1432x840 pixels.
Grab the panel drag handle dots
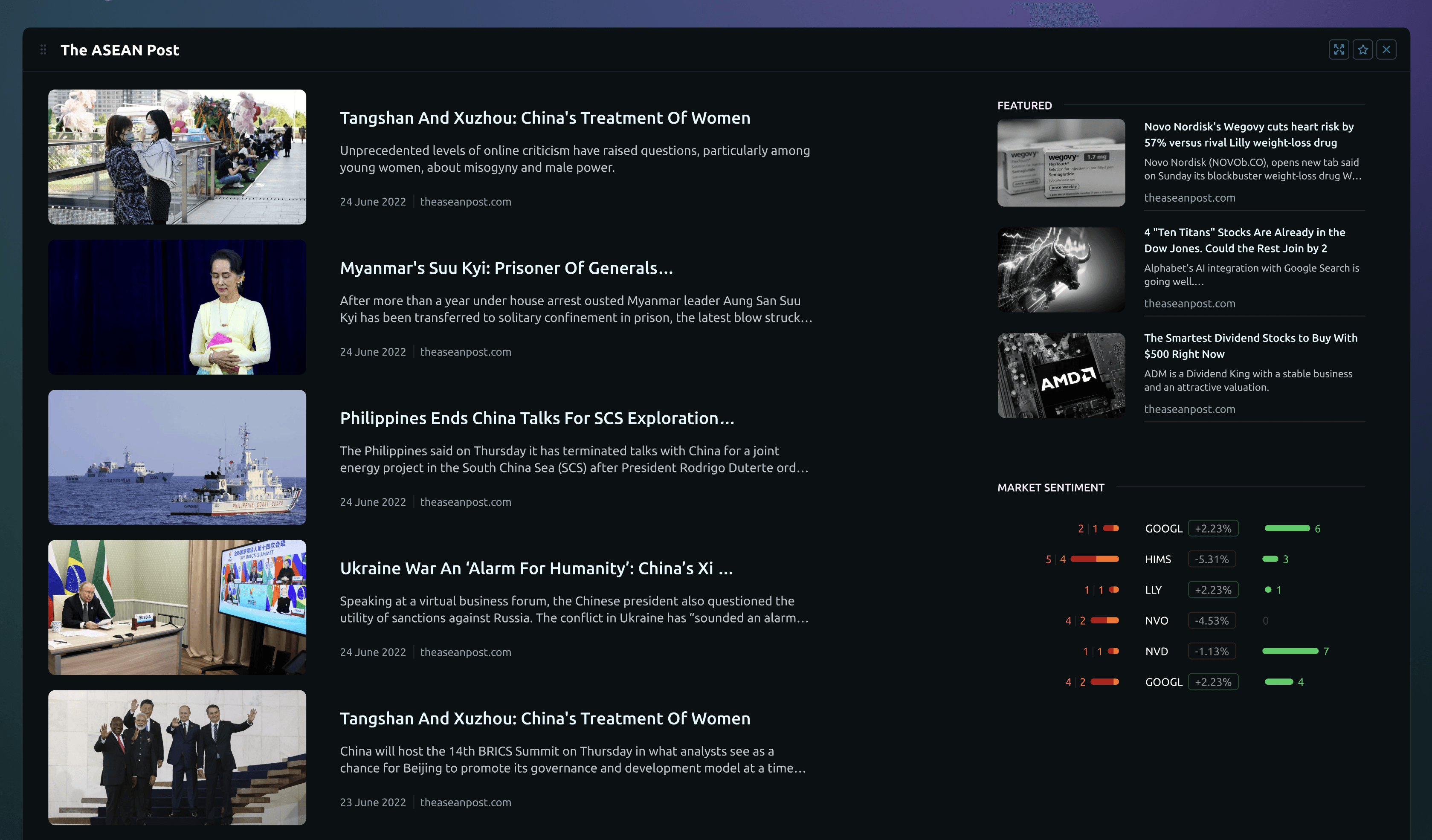coord(43,50)
